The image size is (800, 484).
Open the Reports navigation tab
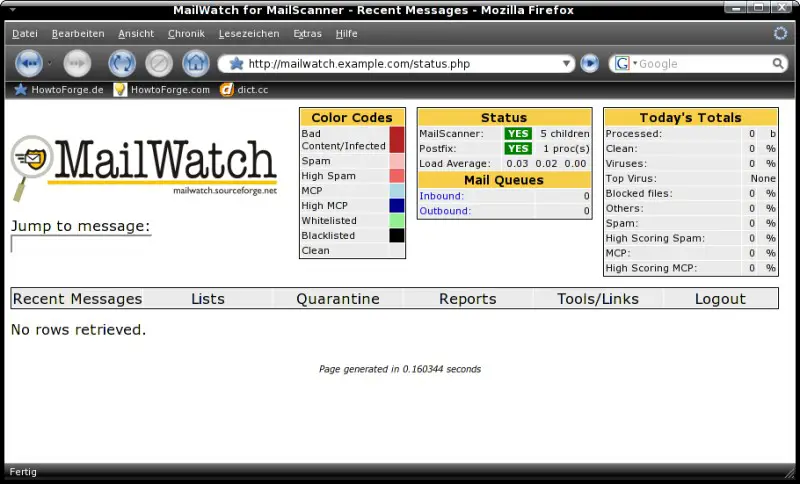(x=468, y=299)
